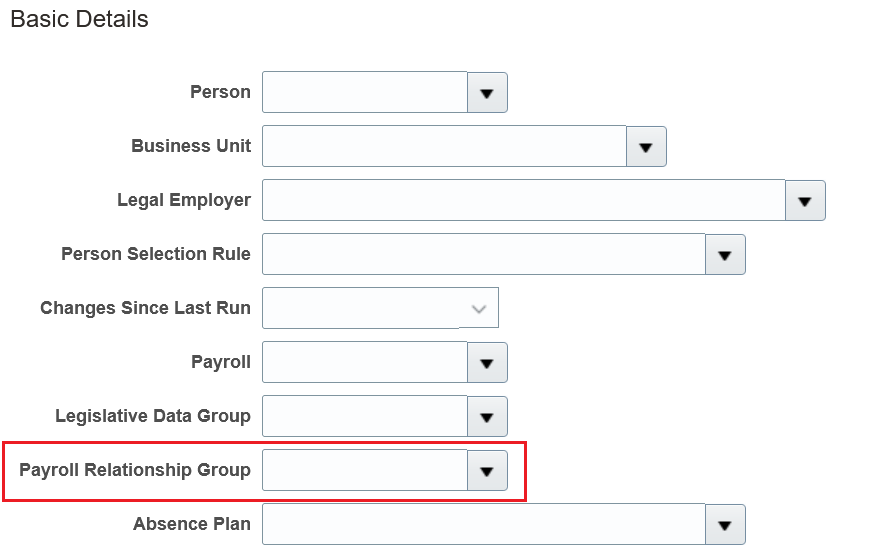885x554 pixels.
Task: Expand Payroll Relationship Group dropdown arrow
Action: click(487, 470)
